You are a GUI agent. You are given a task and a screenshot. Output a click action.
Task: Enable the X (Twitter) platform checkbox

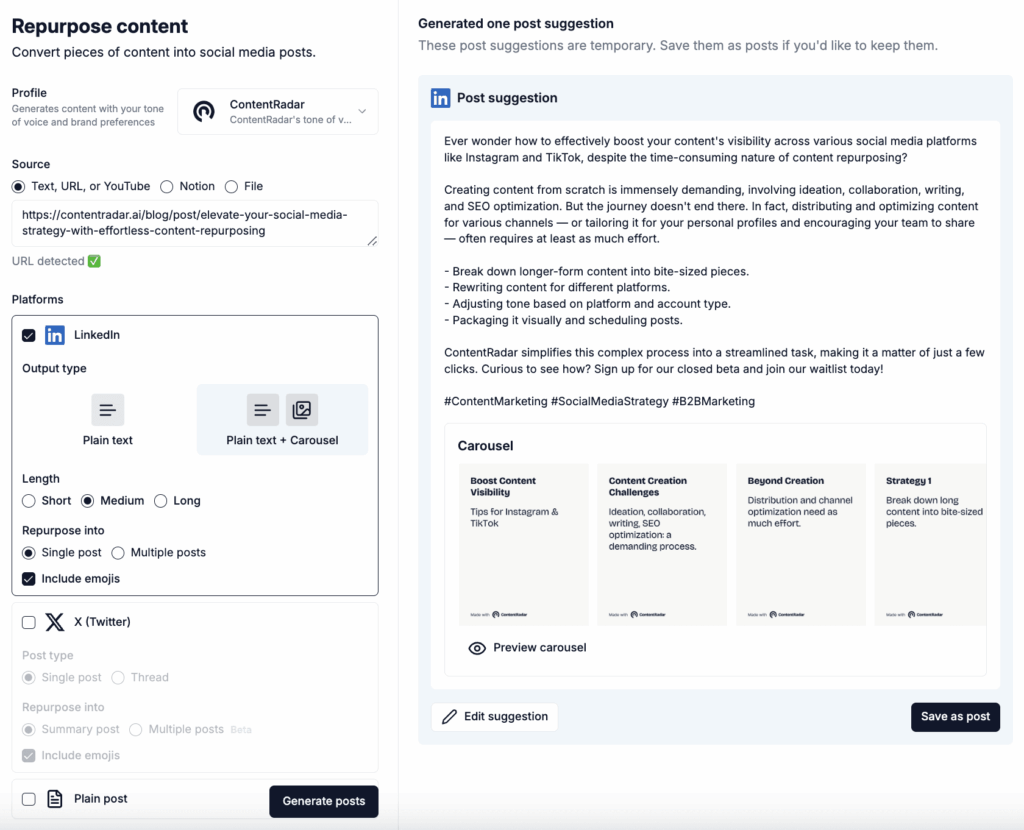[29, 622]
